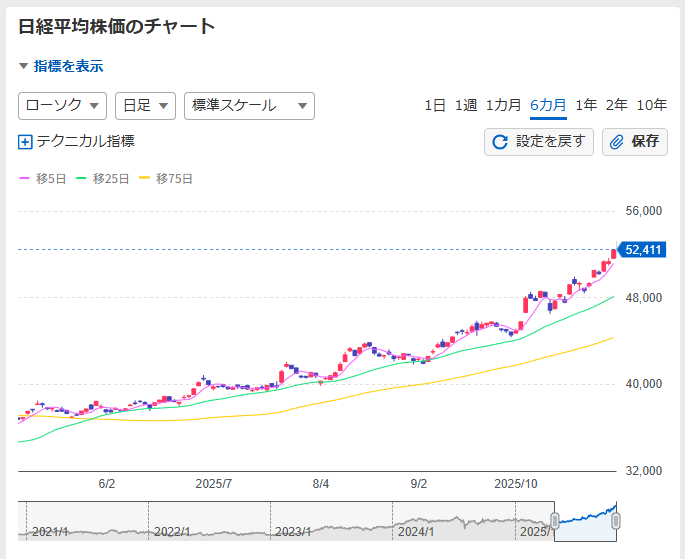Click 2022/1 in the overview timeline
685x559 pixels.
click(173, 531)
